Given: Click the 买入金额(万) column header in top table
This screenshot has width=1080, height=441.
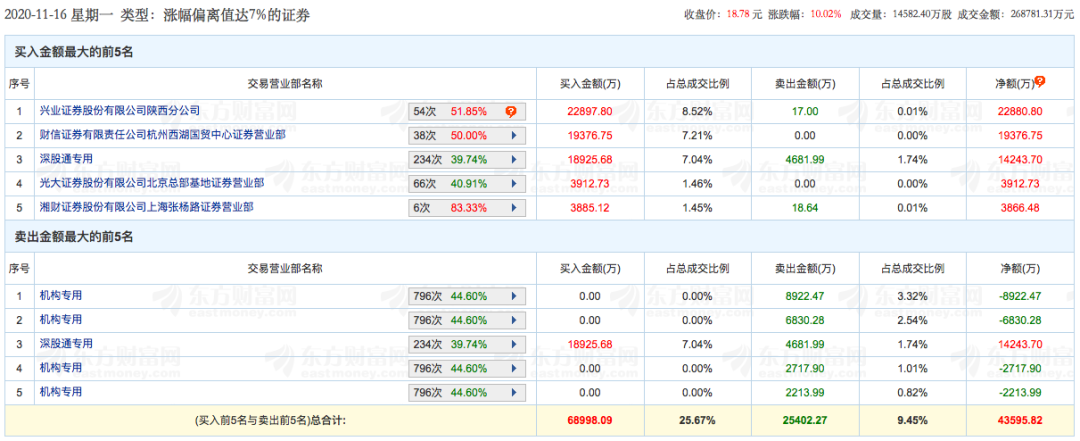Looking at the screenshot, I should [x=586, y=83].
